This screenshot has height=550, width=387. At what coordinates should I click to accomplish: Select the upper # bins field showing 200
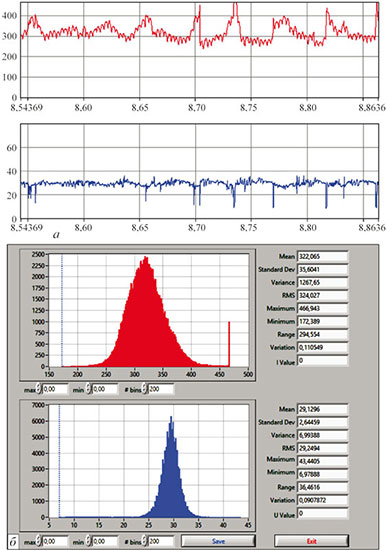coord(161,389)
